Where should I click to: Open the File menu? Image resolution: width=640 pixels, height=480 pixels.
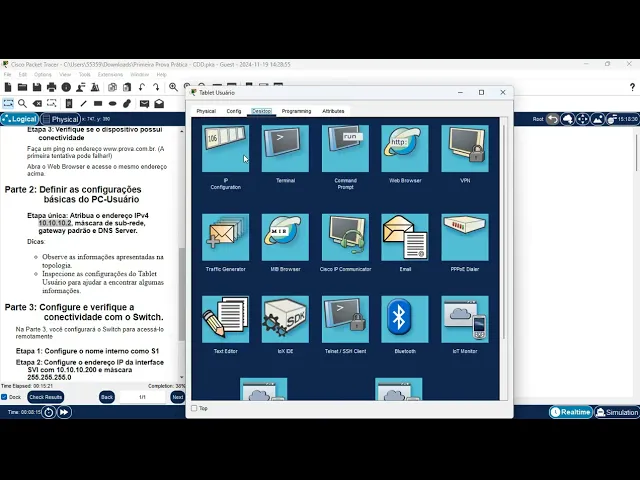click(7, 75)
